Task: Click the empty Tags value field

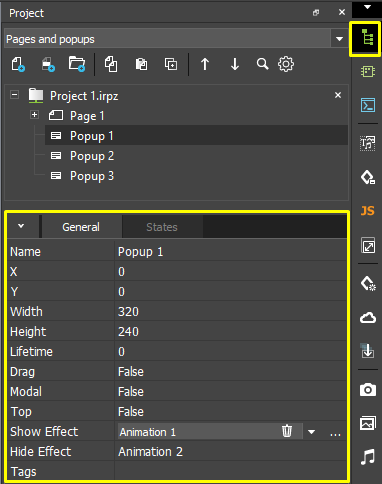Action: (231, 471)
